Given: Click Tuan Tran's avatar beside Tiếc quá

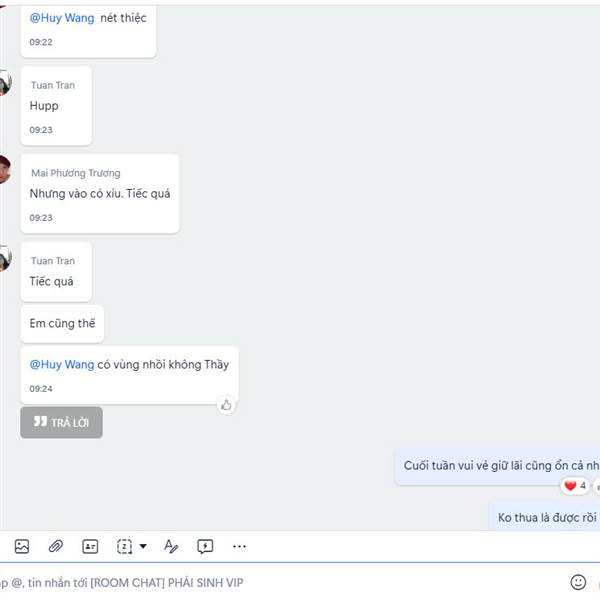Looking at the screenshot, I should [x=5, y=258].
